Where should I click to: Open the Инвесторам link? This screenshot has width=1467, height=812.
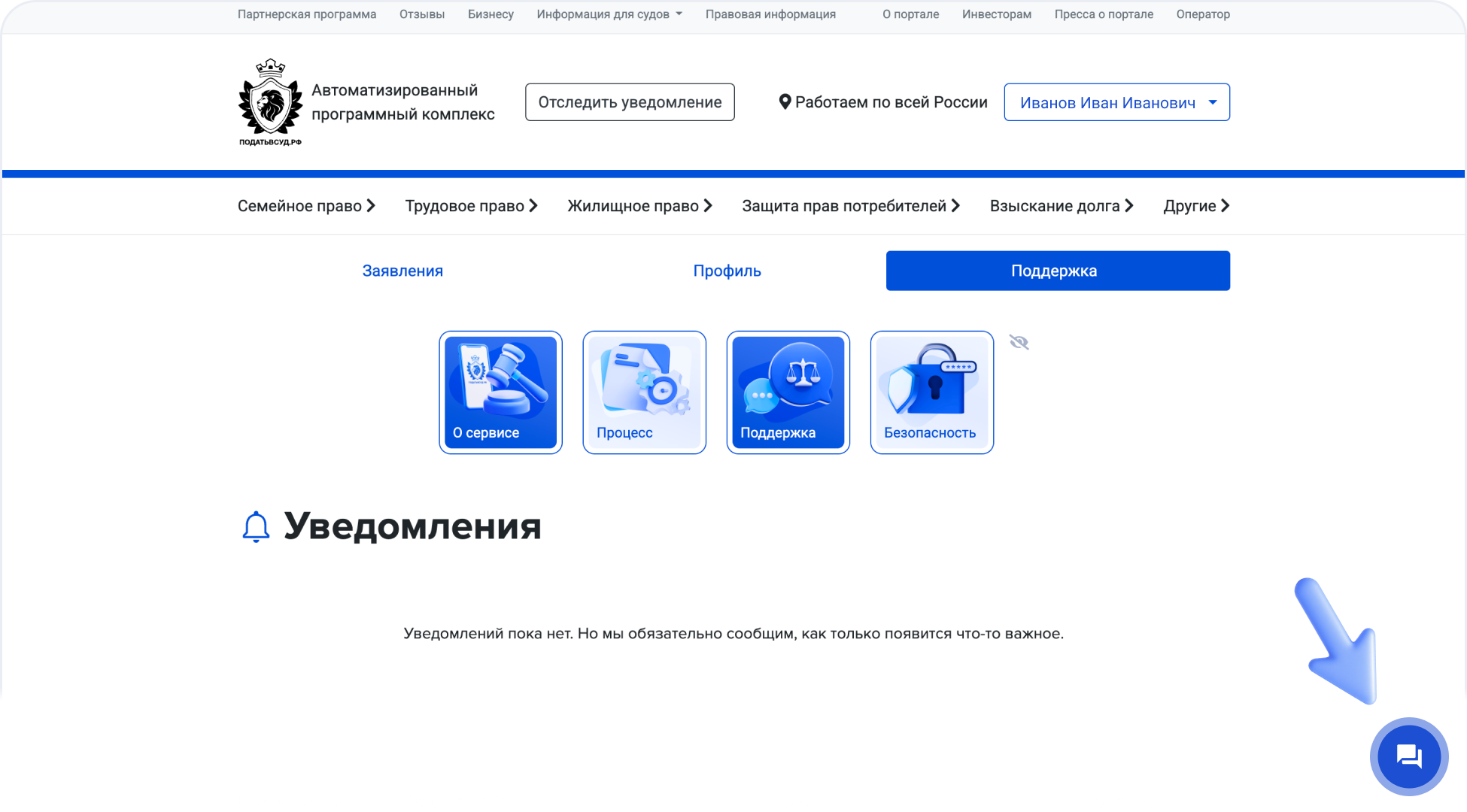point(997,14)
